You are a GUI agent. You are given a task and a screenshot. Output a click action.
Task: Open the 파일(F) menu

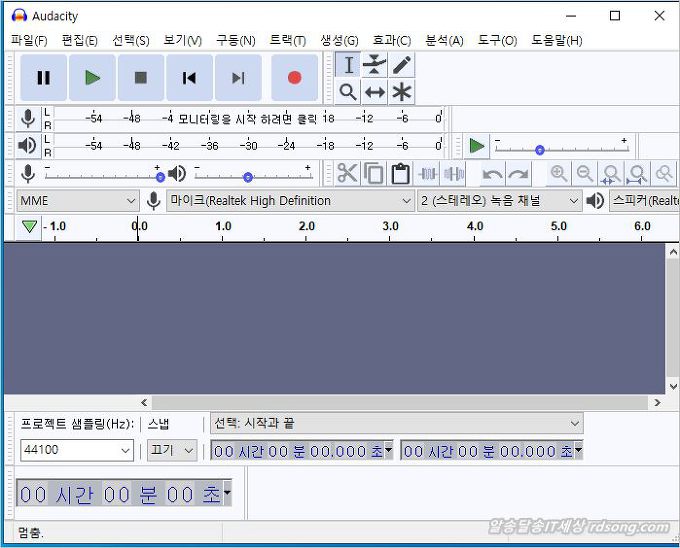[x=29, y=40]
